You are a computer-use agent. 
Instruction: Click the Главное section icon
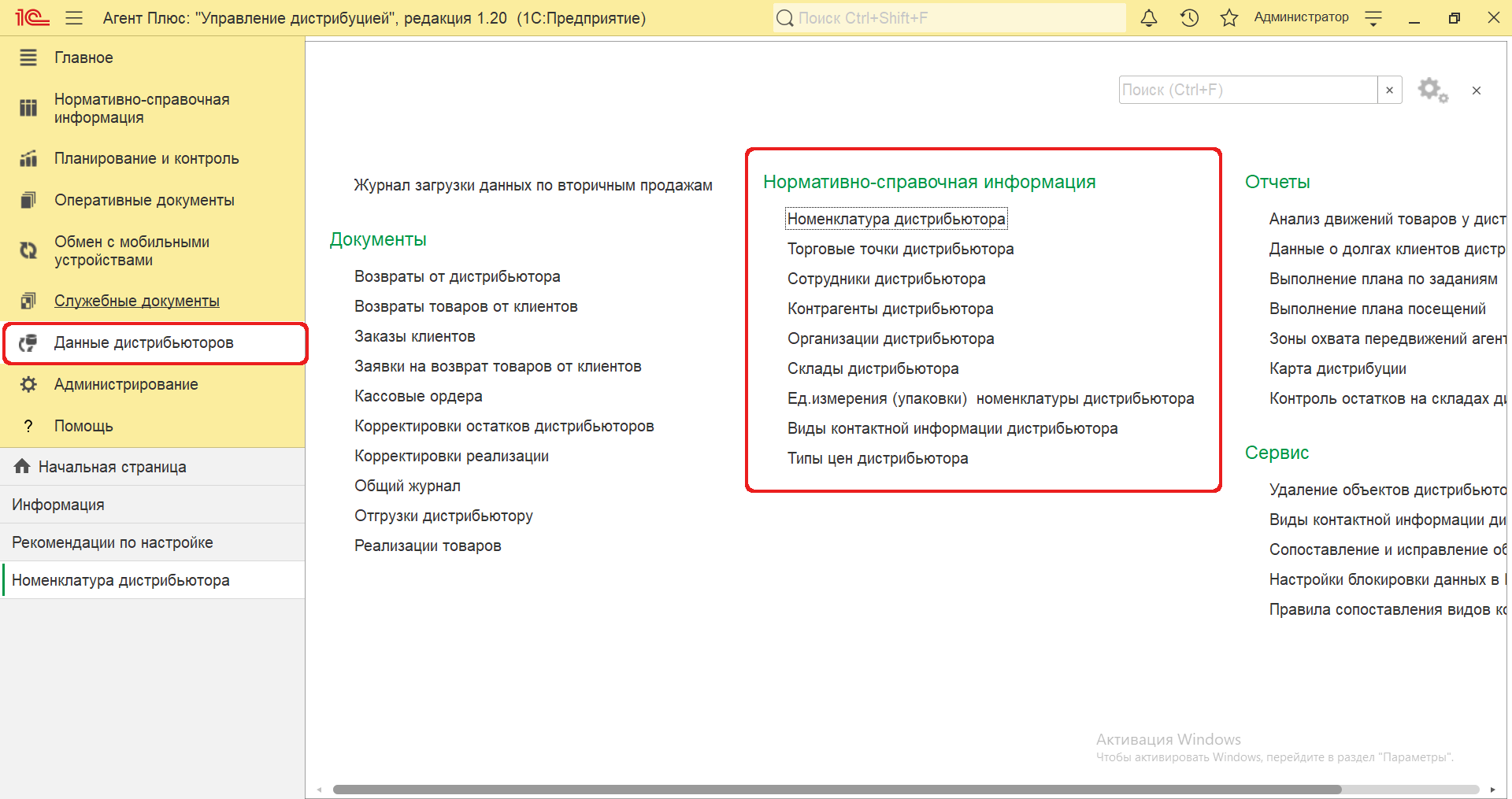tap(28, 57)
